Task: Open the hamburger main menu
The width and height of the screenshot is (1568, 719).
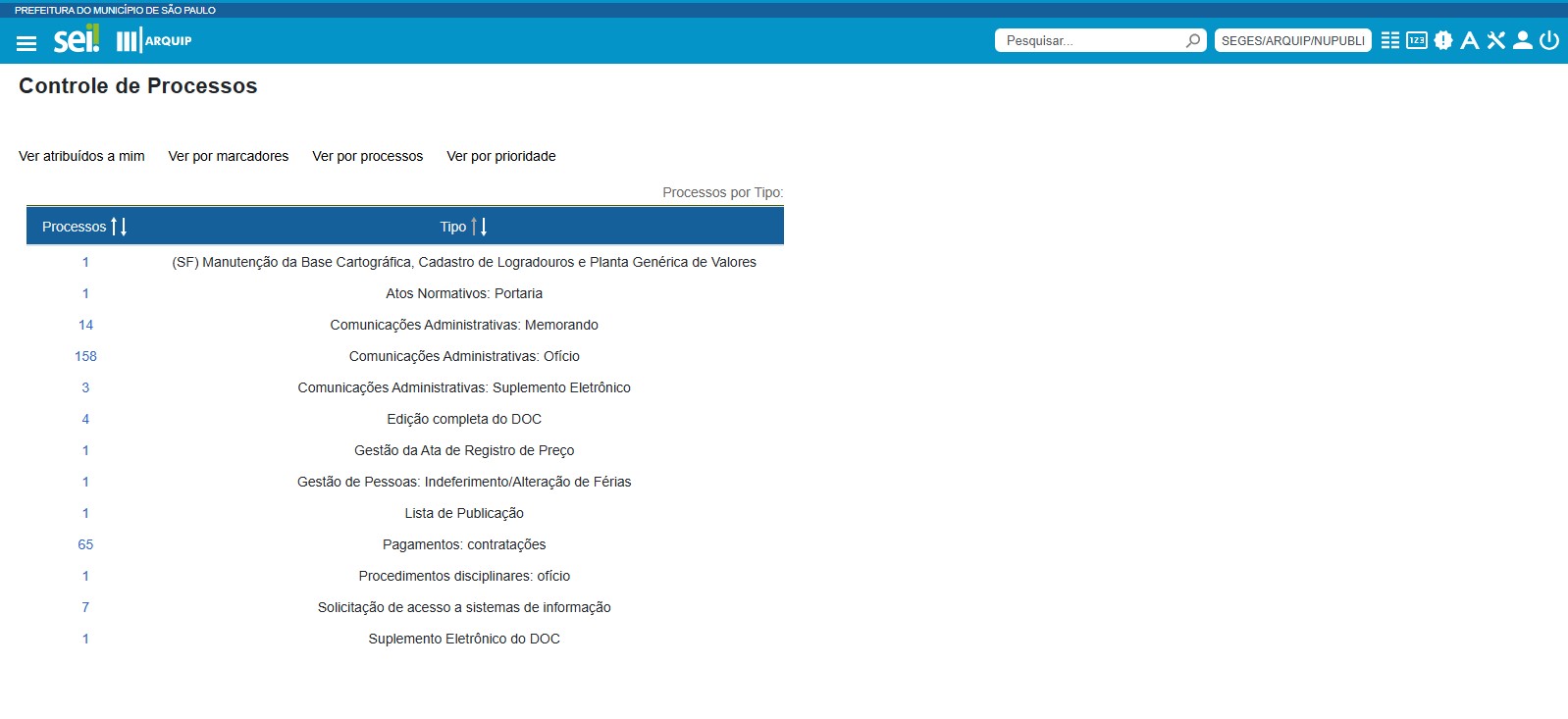Action: tap(26, 42)
